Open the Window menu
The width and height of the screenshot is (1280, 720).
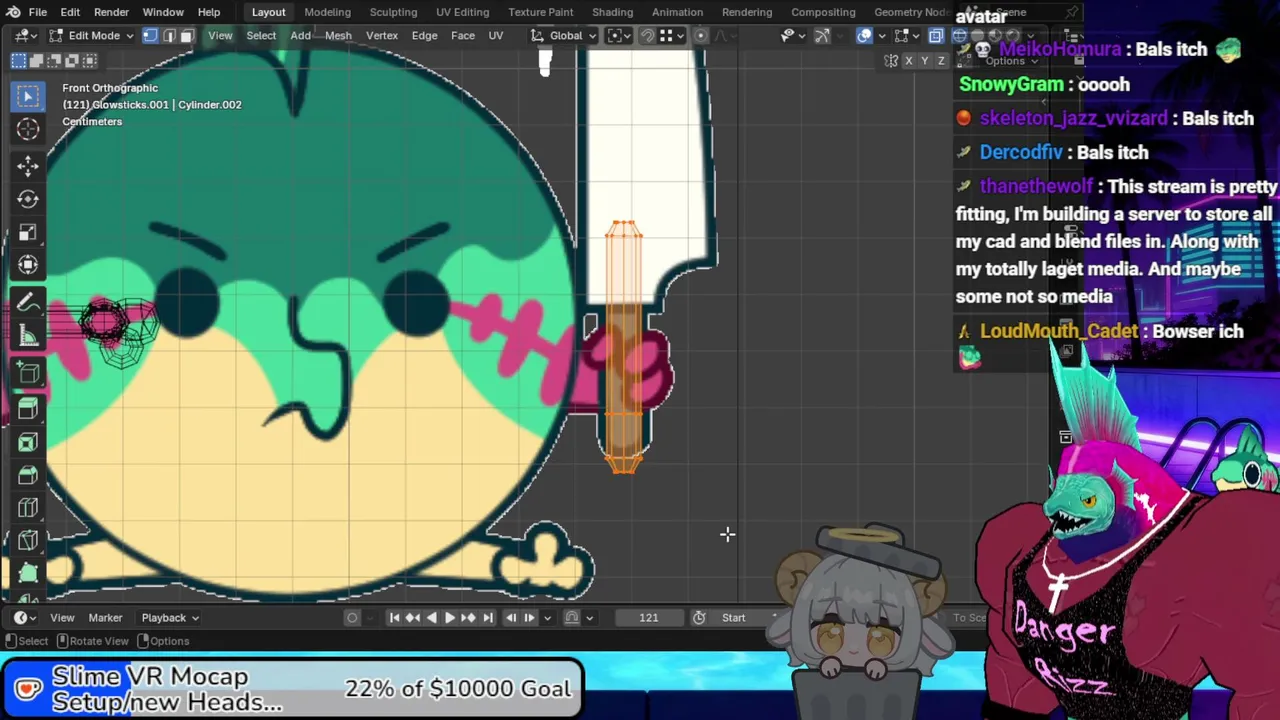(163, 12)
